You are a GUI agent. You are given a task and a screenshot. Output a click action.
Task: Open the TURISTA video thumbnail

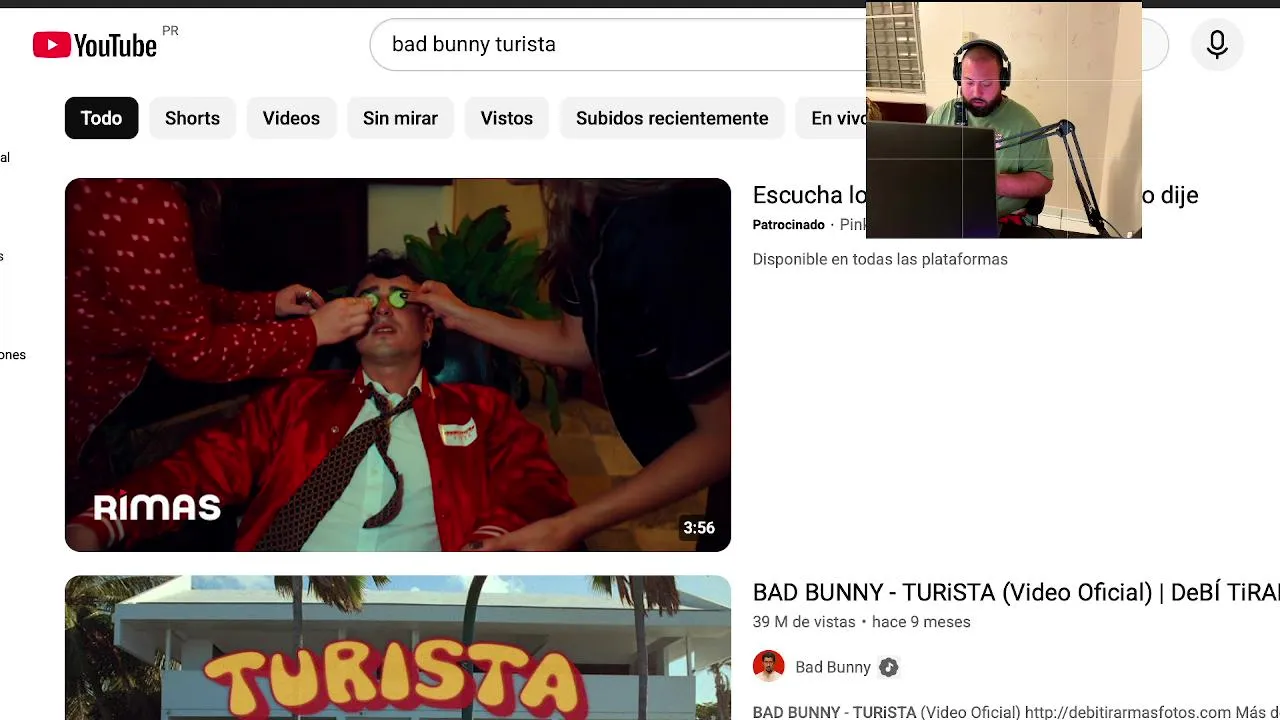398,648
